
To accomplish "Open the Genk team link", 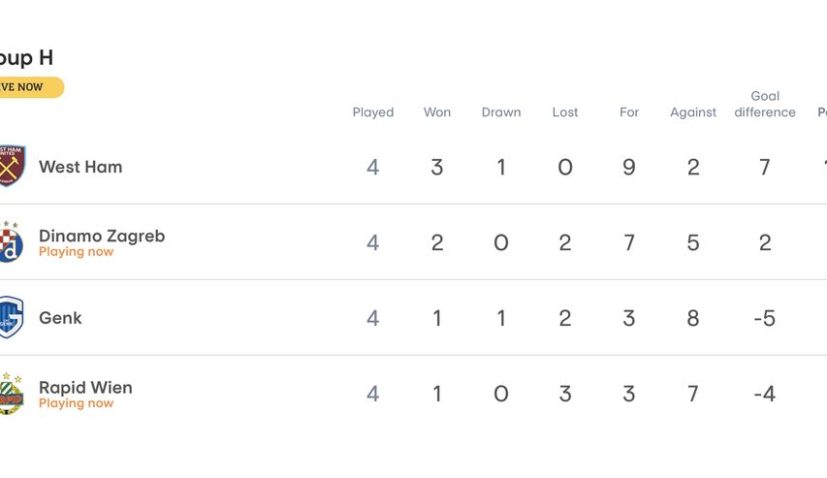I will click(x=60, y=318).
